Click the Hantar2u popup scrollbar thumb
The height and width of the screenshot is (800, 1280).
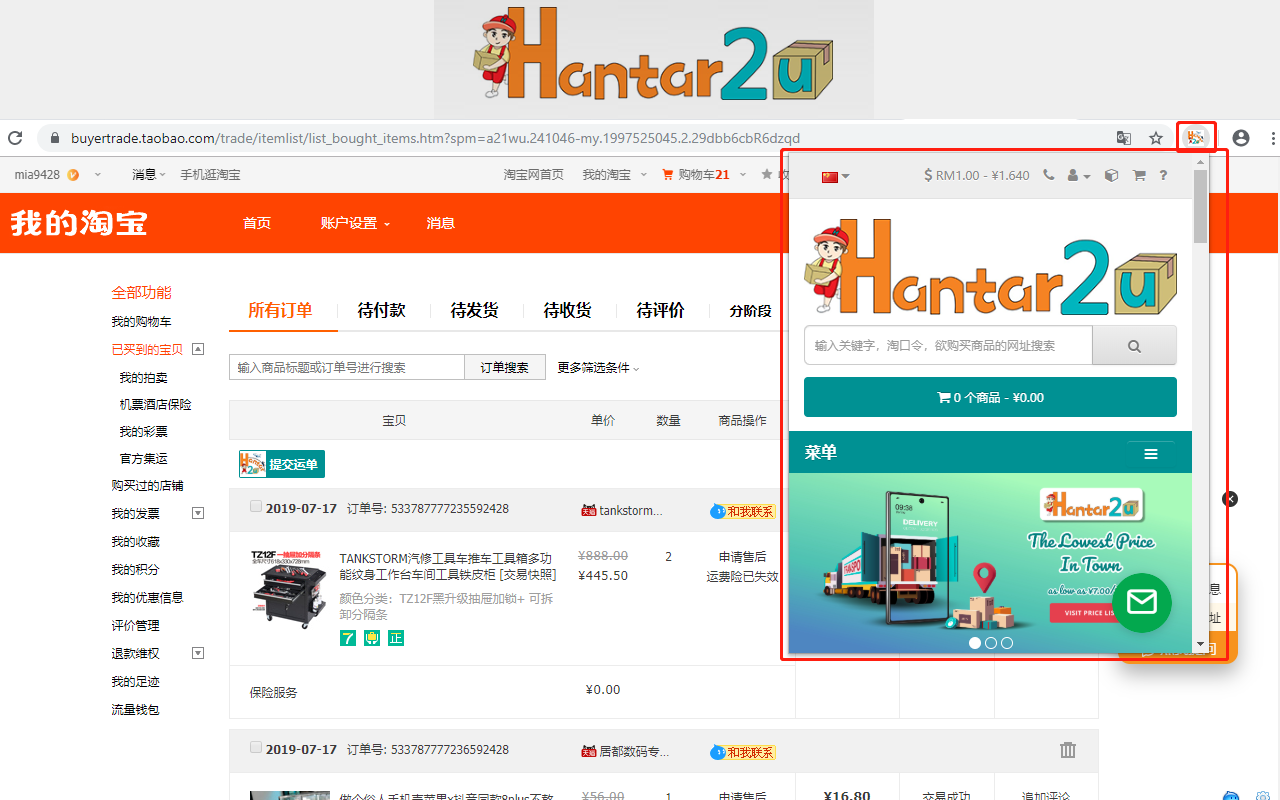(x=1200, y=205)
